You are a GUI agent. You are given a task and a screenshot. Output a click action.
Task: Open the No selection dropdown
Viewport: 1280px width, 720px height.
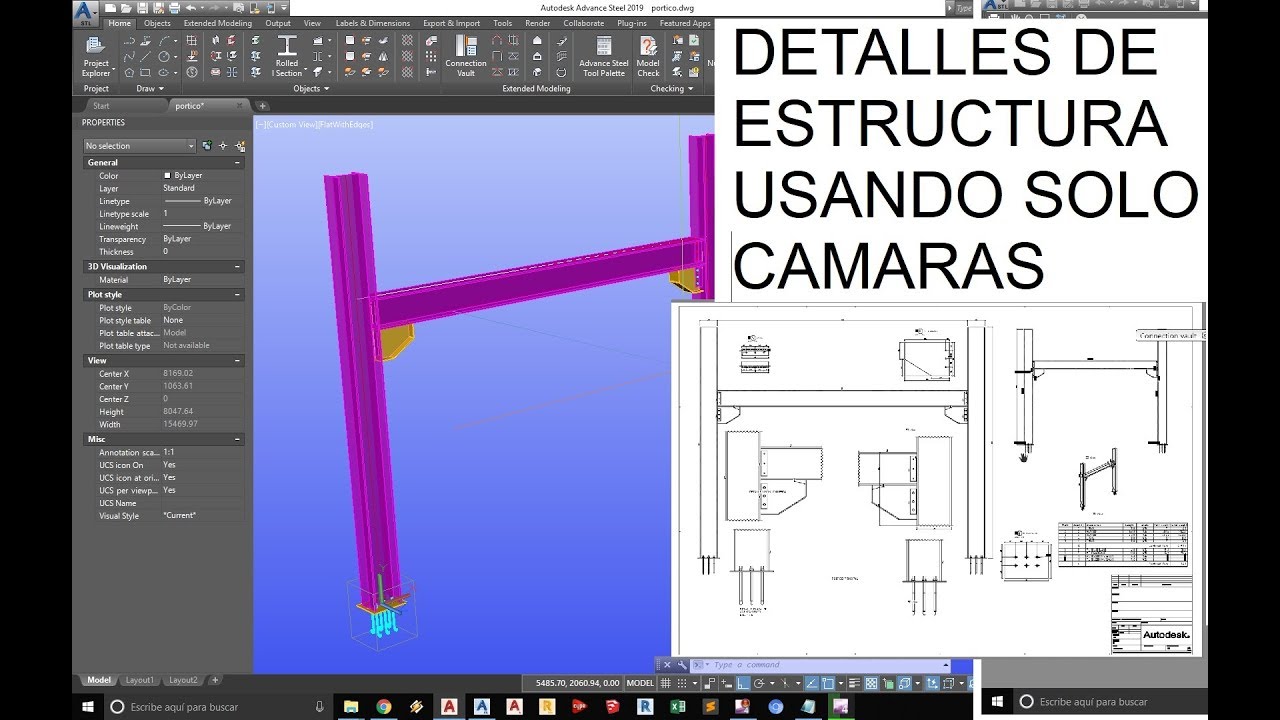coord(140,146)
